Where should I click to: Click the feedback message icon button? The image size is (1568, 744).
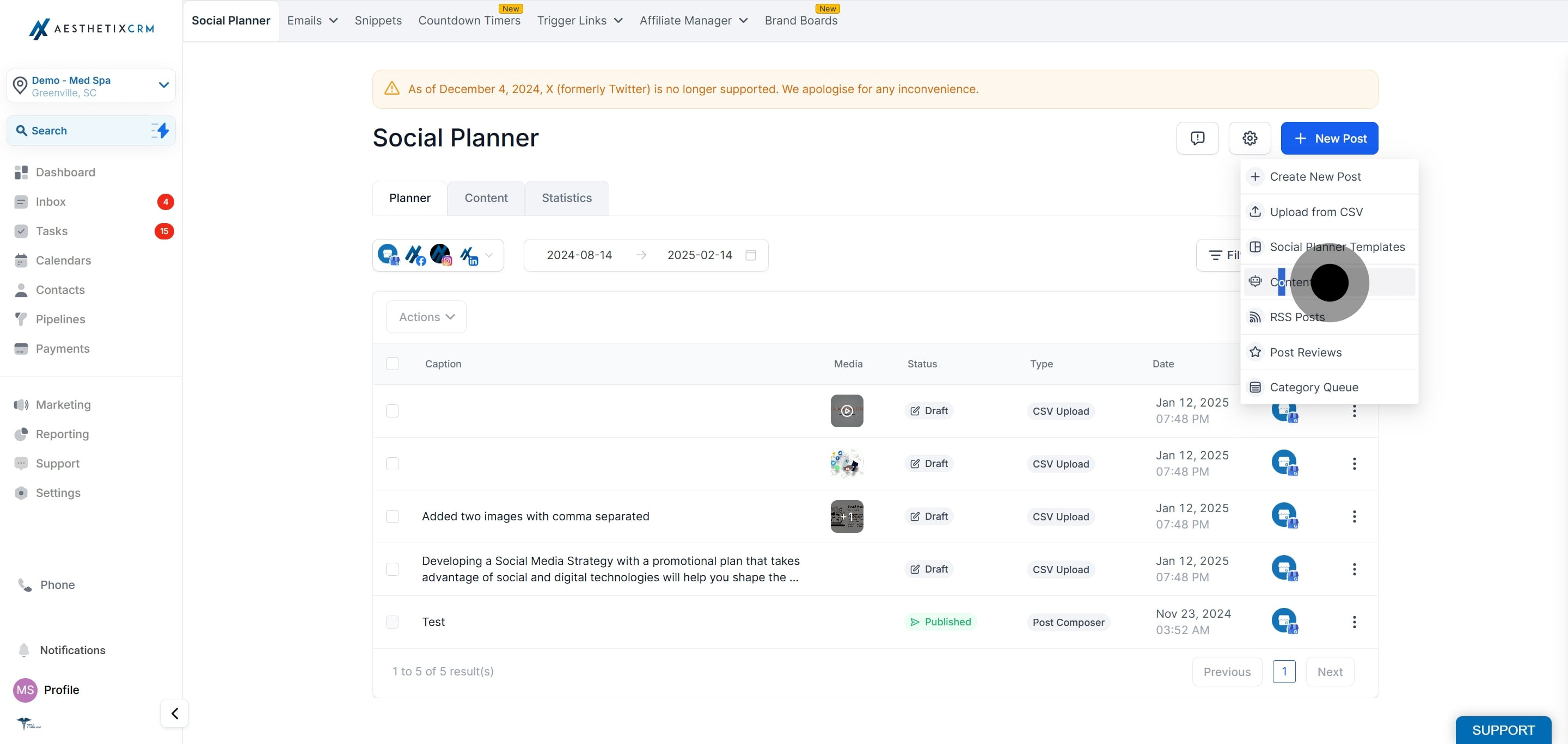tap(1197, 138)
